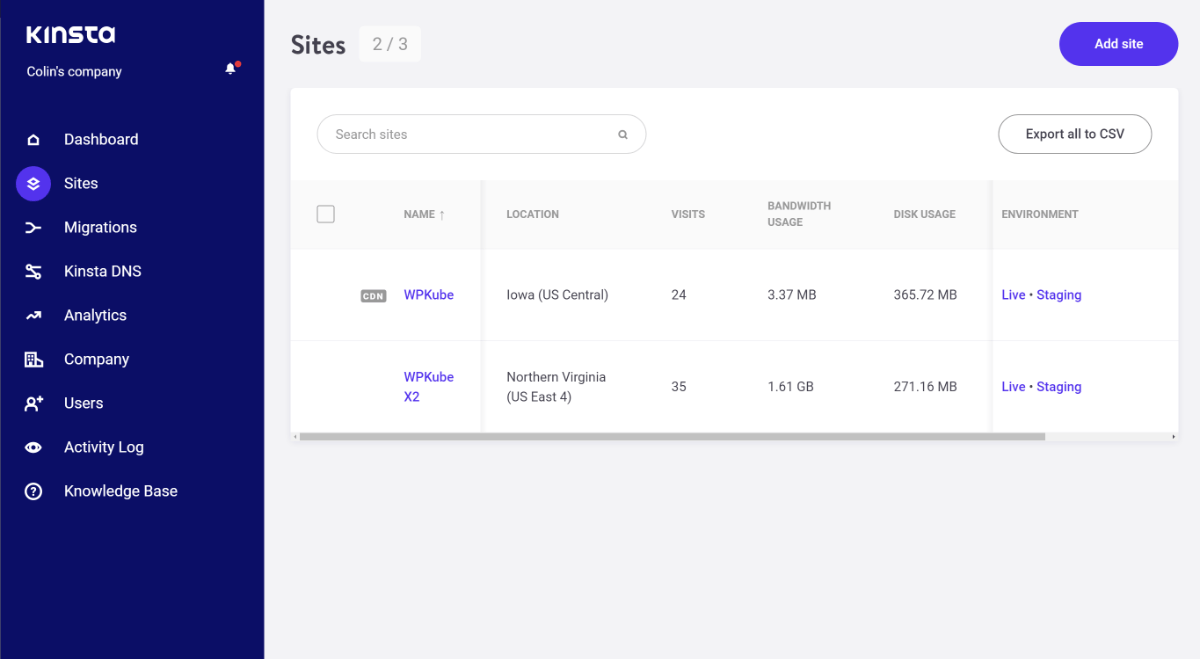
Task: Open the WPKube site link
Action: 429,295
